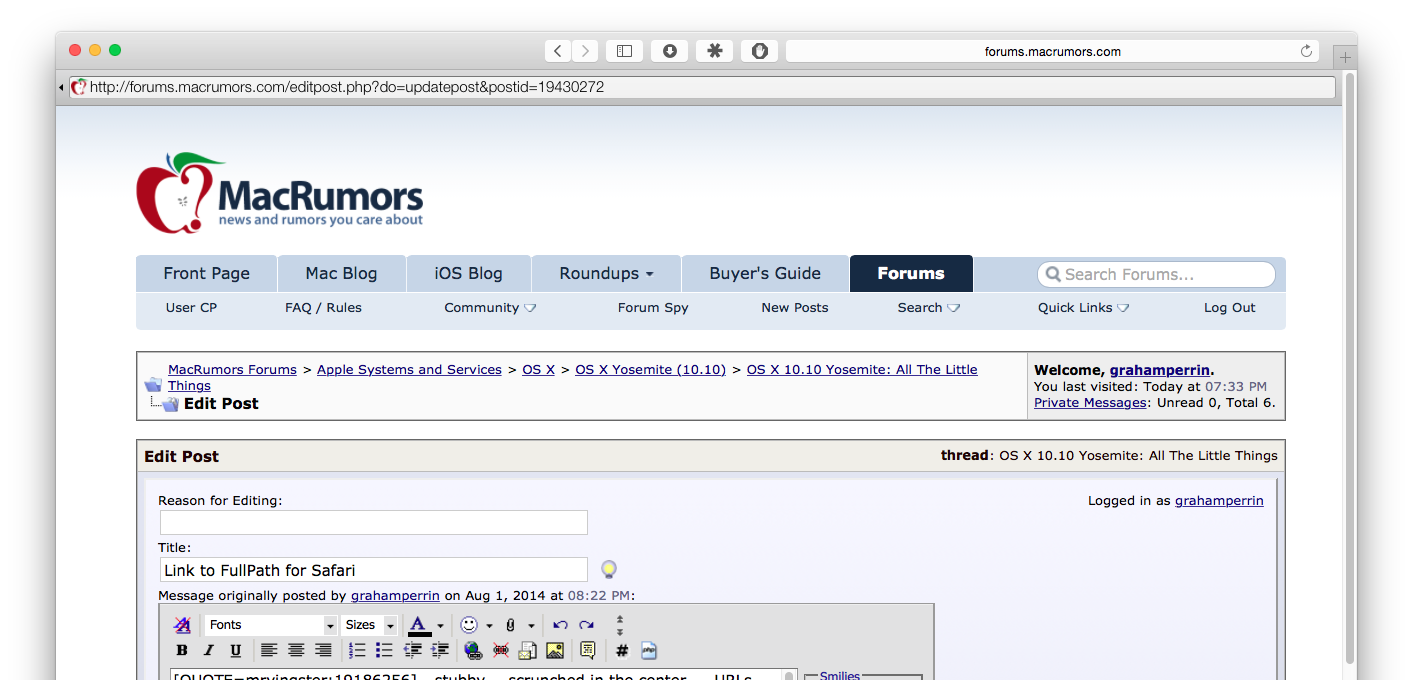Increase indent in editor
Viewport: 1413px width, 680px height.
pos(439,651)
